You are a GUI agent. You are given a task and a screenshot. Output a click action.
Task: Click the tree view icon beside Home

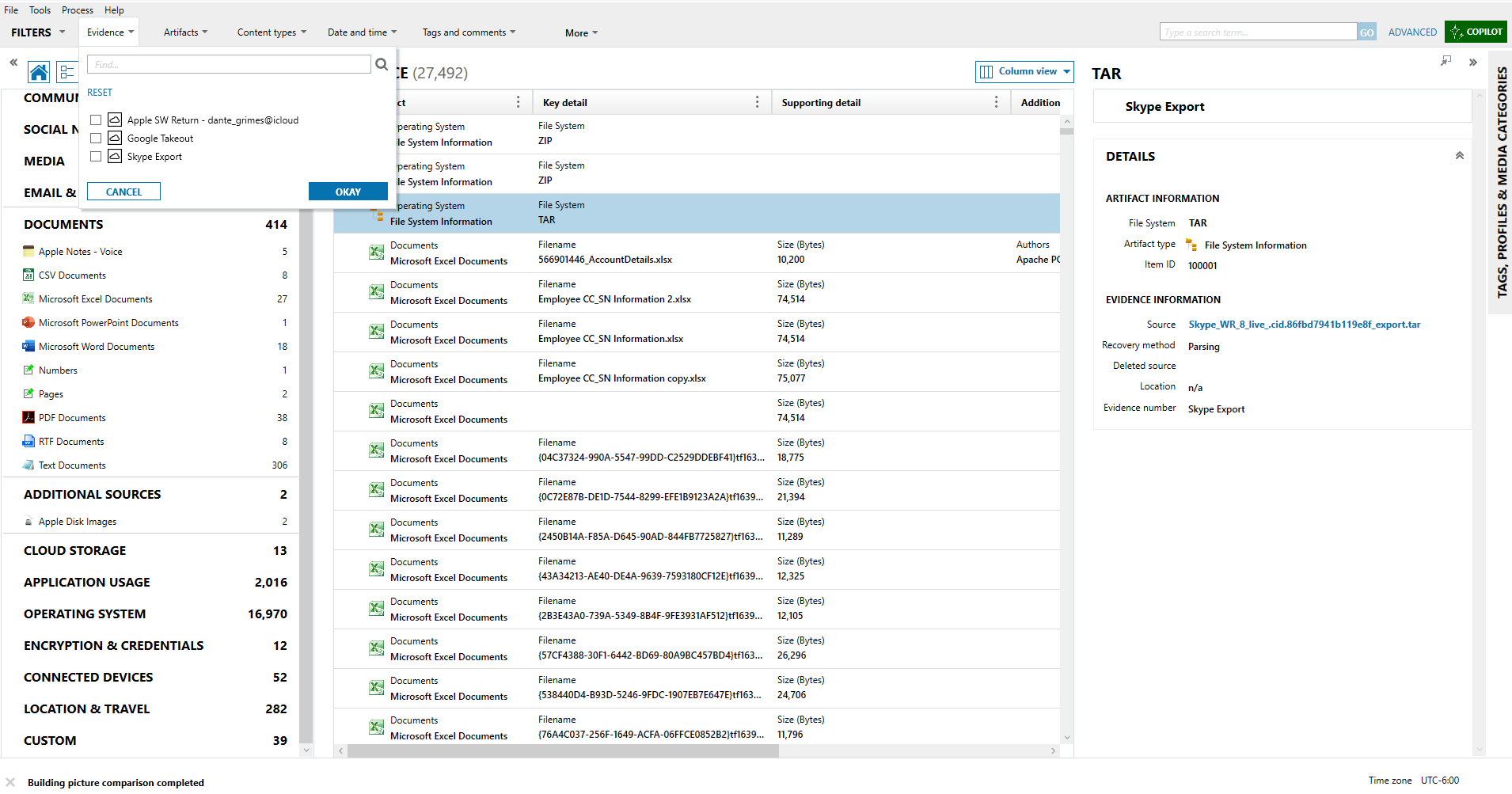coord(67,73)
